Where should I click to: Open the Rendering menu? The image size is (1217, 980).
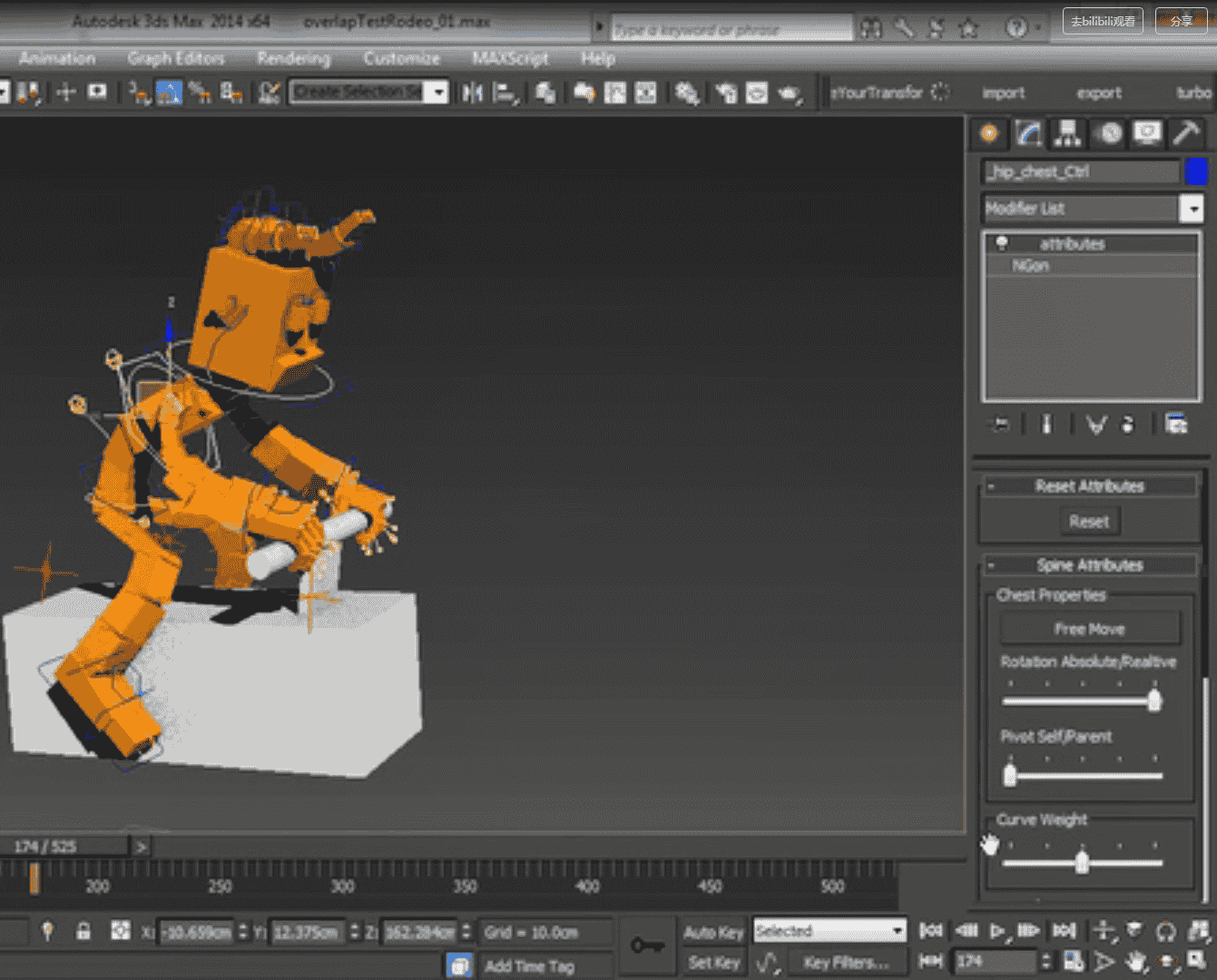pos(293,59)
